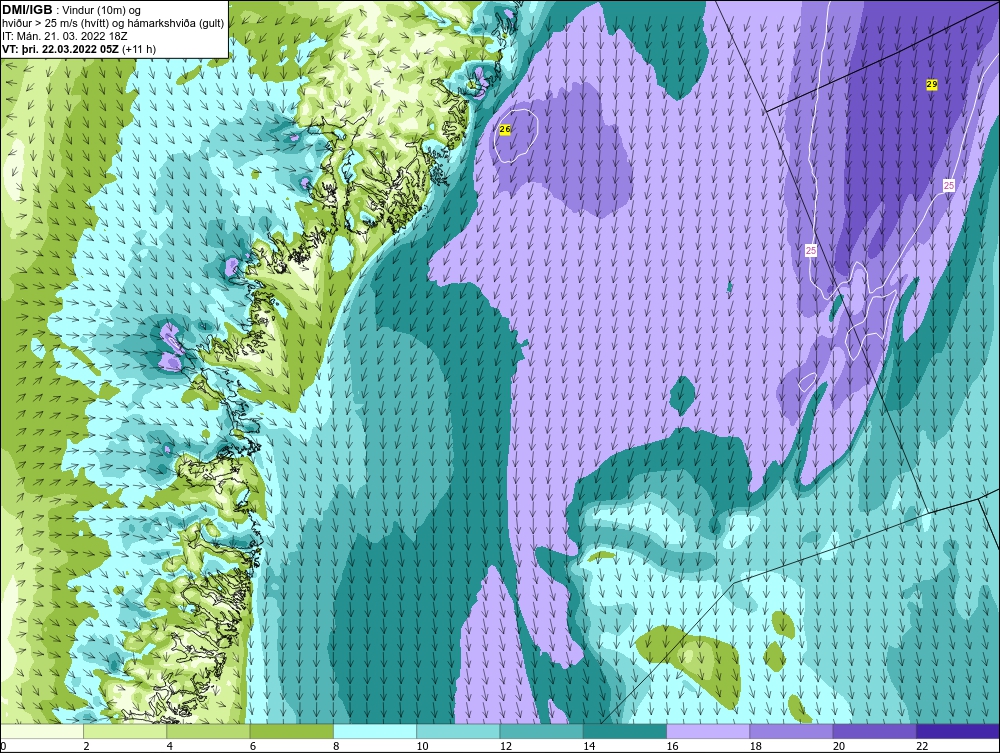The width and height of the screenshot is (1000, 753).
Task: Pick the above 22 m/s dark indigo swatch
Action: point(958,731)
